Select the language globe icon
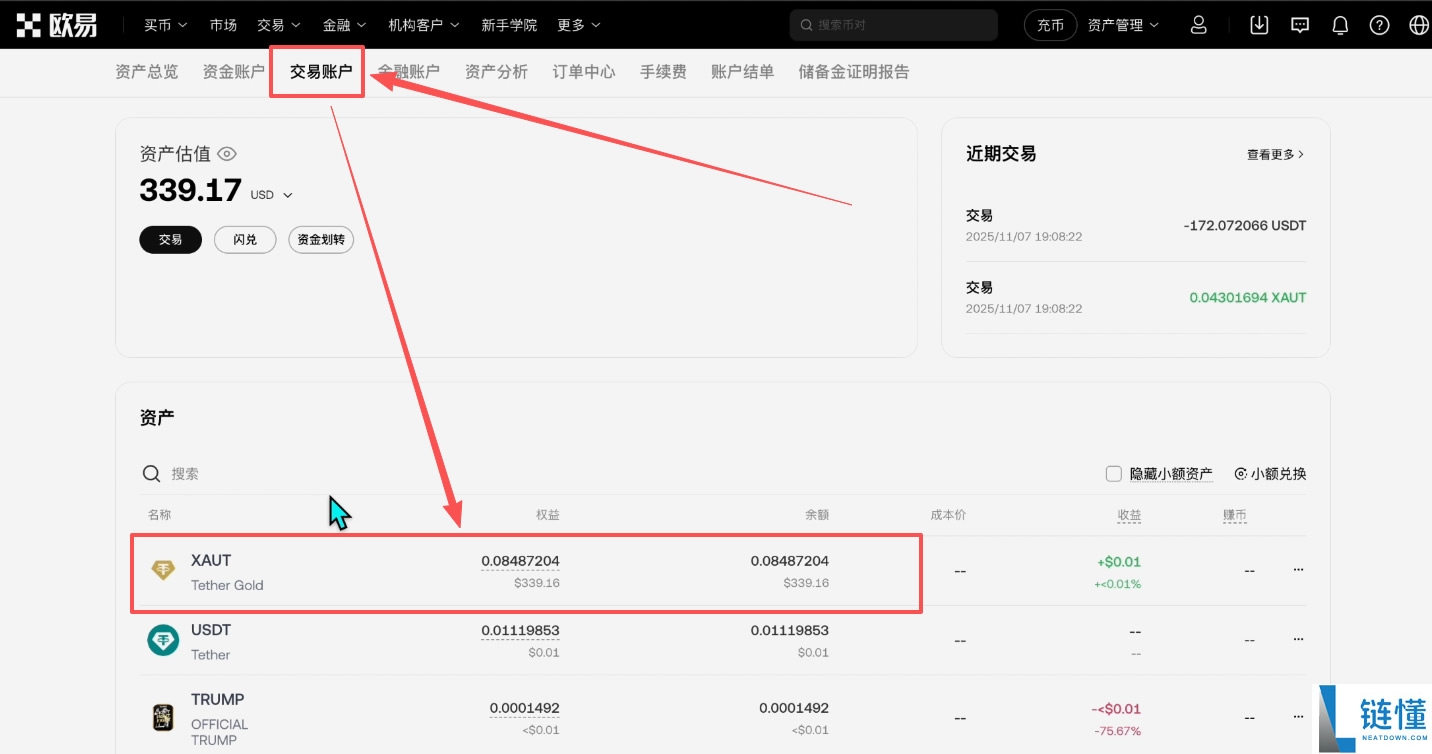The image size is (1432, 754). pos(1419,24)
